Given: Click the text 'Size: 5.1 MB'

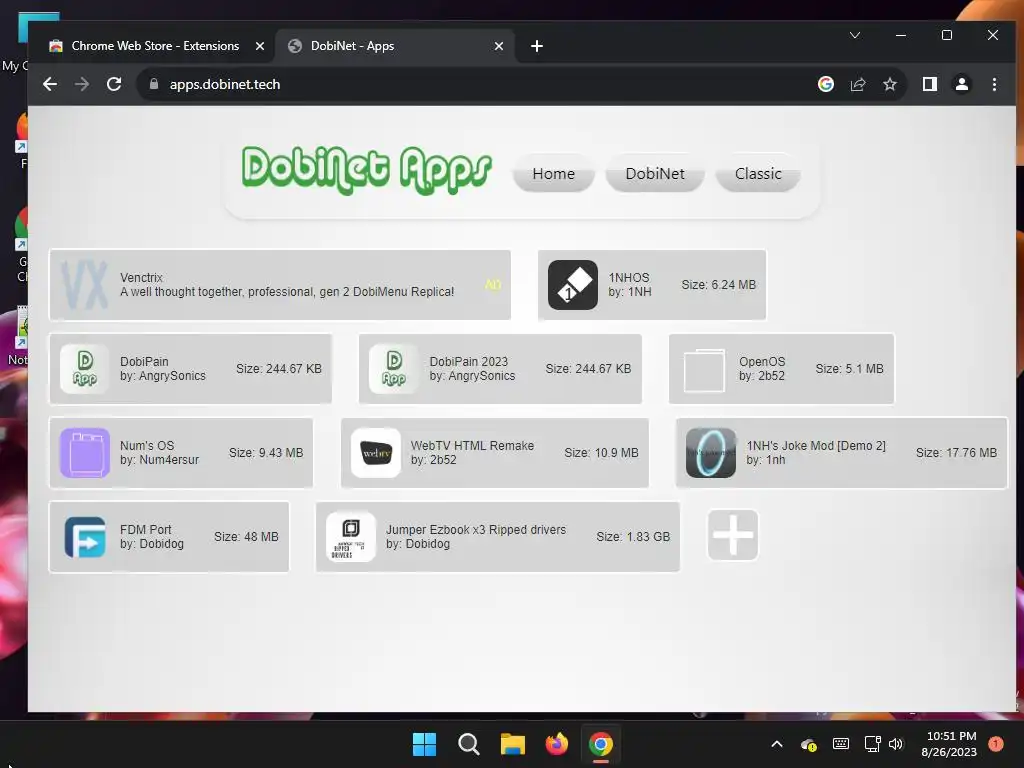Looking at the screenshot, I should [x=849, y=369].
